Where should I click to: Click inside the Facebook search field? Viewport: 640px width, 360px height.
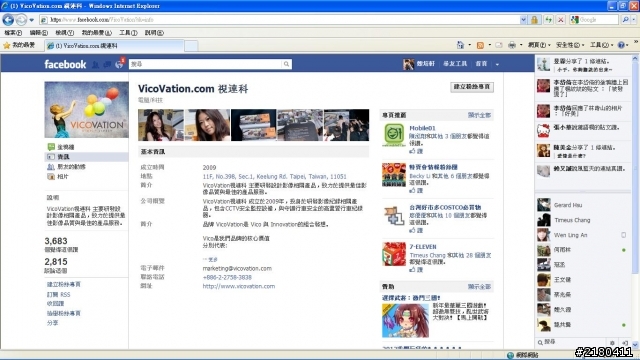tap(205, 64)
